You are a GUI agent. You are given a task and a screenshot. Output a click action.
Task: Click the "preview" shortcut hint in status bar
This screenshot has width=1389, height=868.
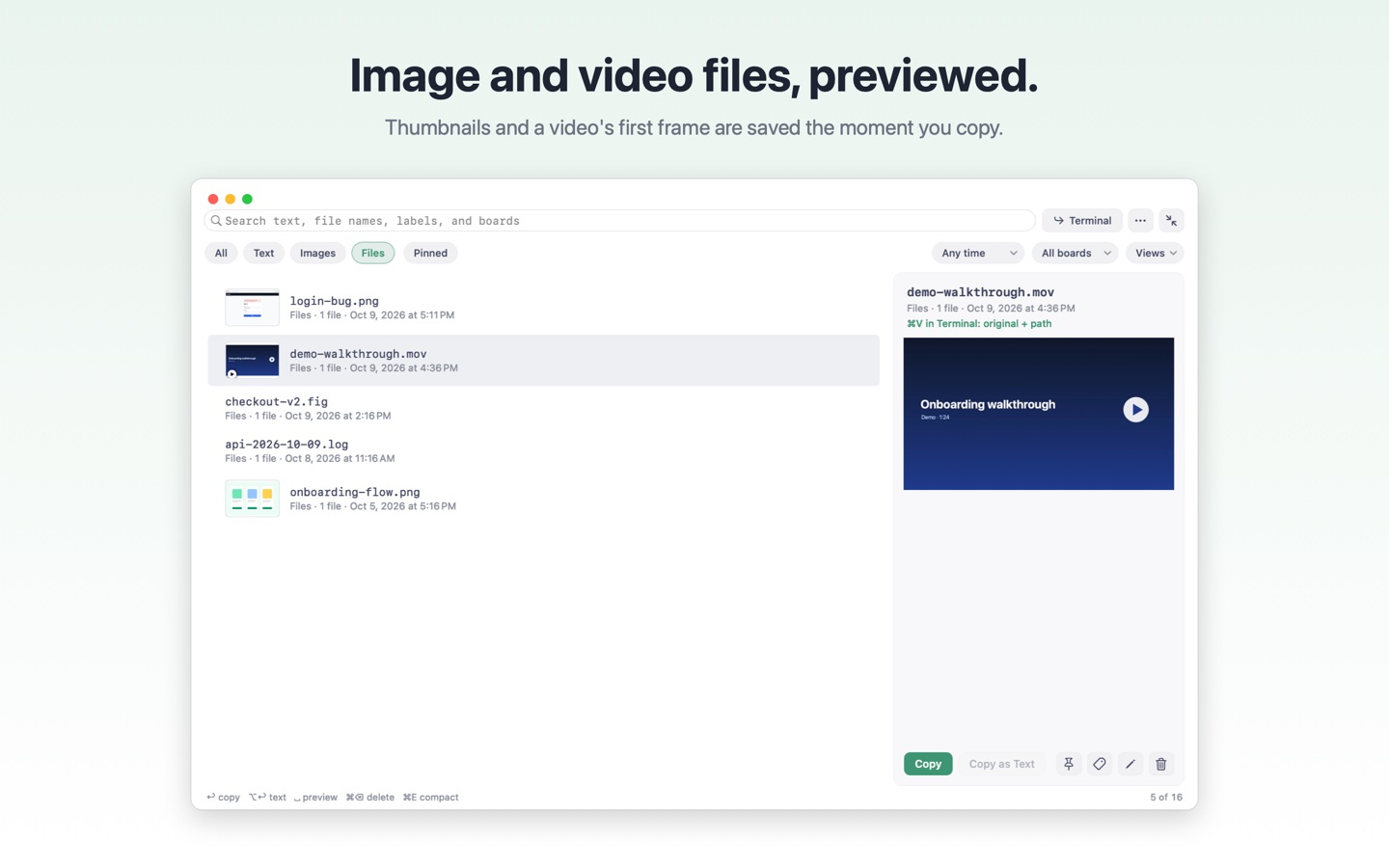(315, 798)
